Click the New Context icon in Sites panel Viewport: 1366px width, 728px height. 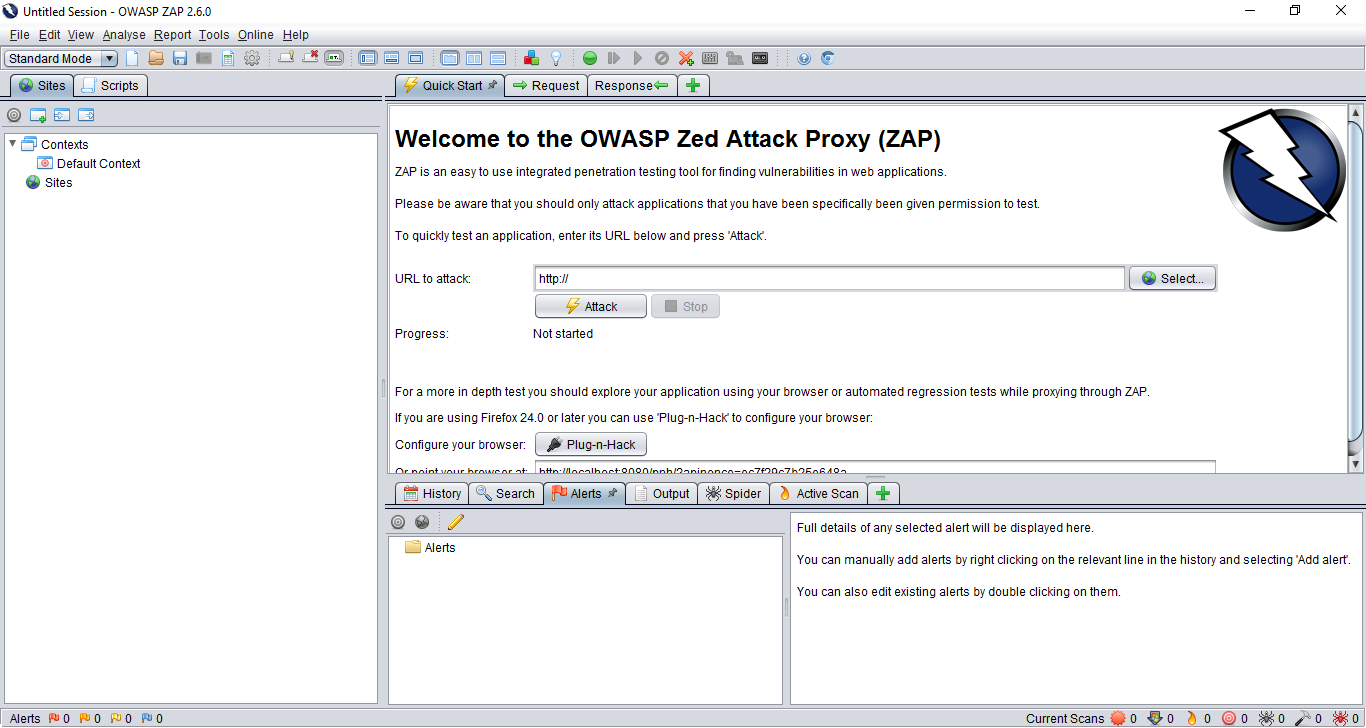[38, 115]
